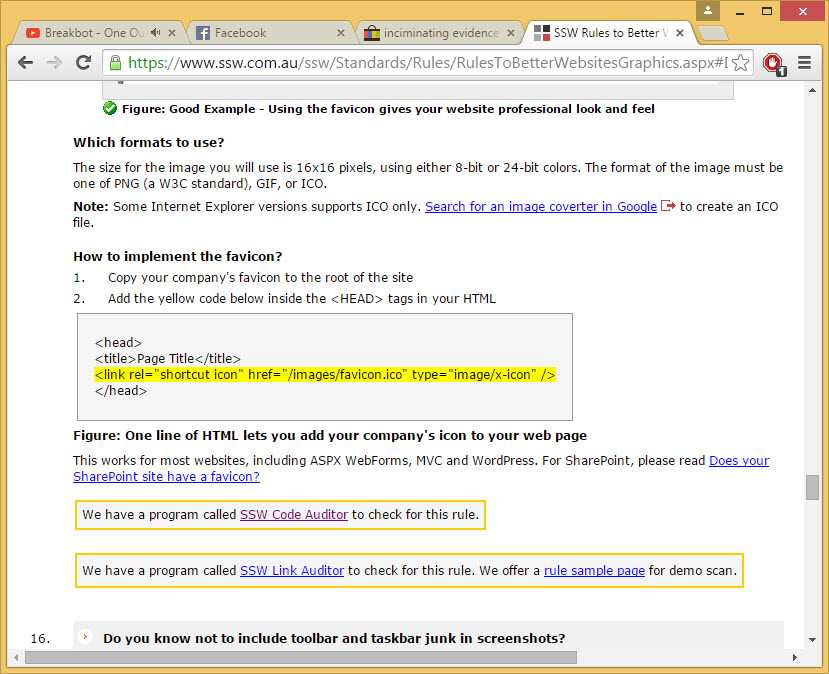Click the address bar URL field

click(x=427, y=63)
